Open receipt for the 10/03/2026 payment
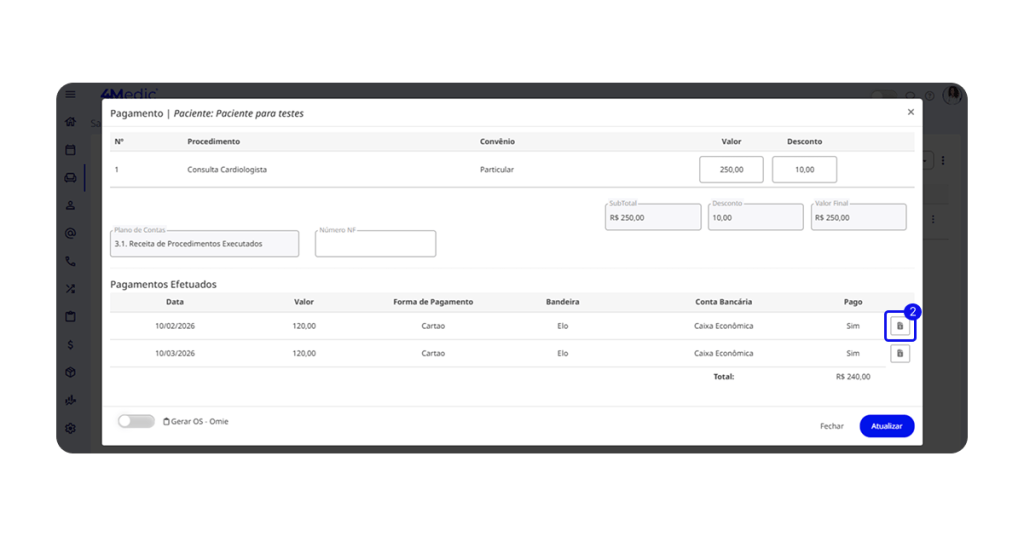Image resolution: width=1024 pixels, height=537 pixels. 900,353
